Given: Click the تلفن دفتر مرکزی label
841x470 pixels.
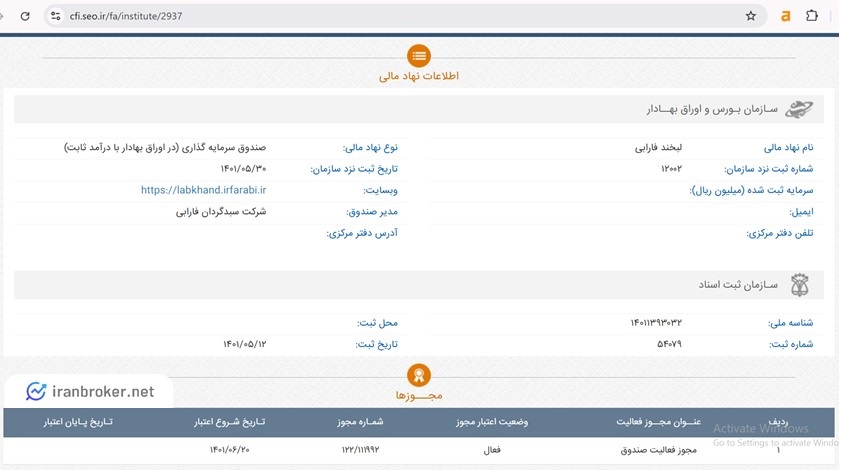Looking at the screenshot, I should [x=780, y=233].
